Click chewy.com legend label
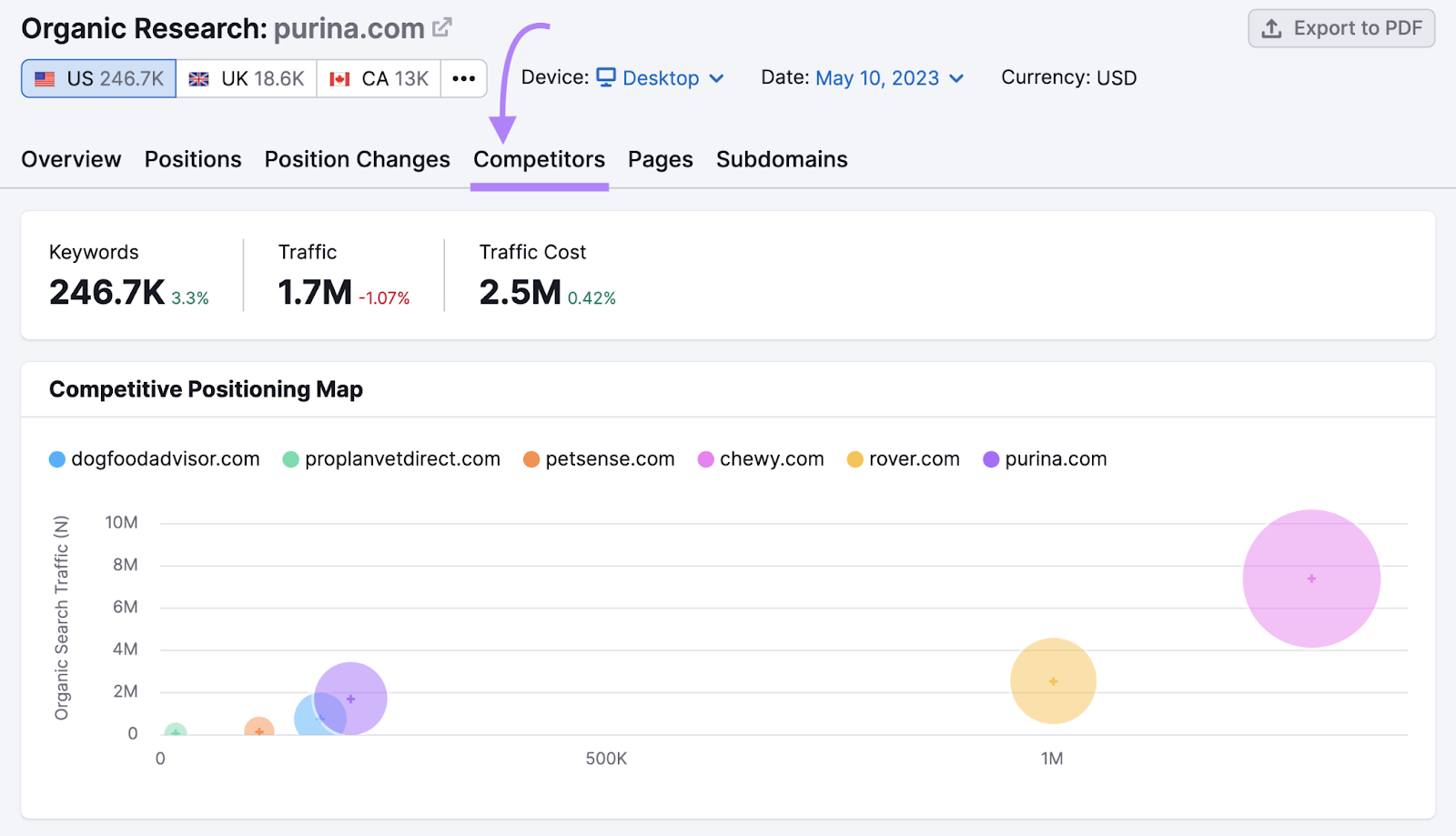Screen dimensions: 1456x836 point(772,459)
